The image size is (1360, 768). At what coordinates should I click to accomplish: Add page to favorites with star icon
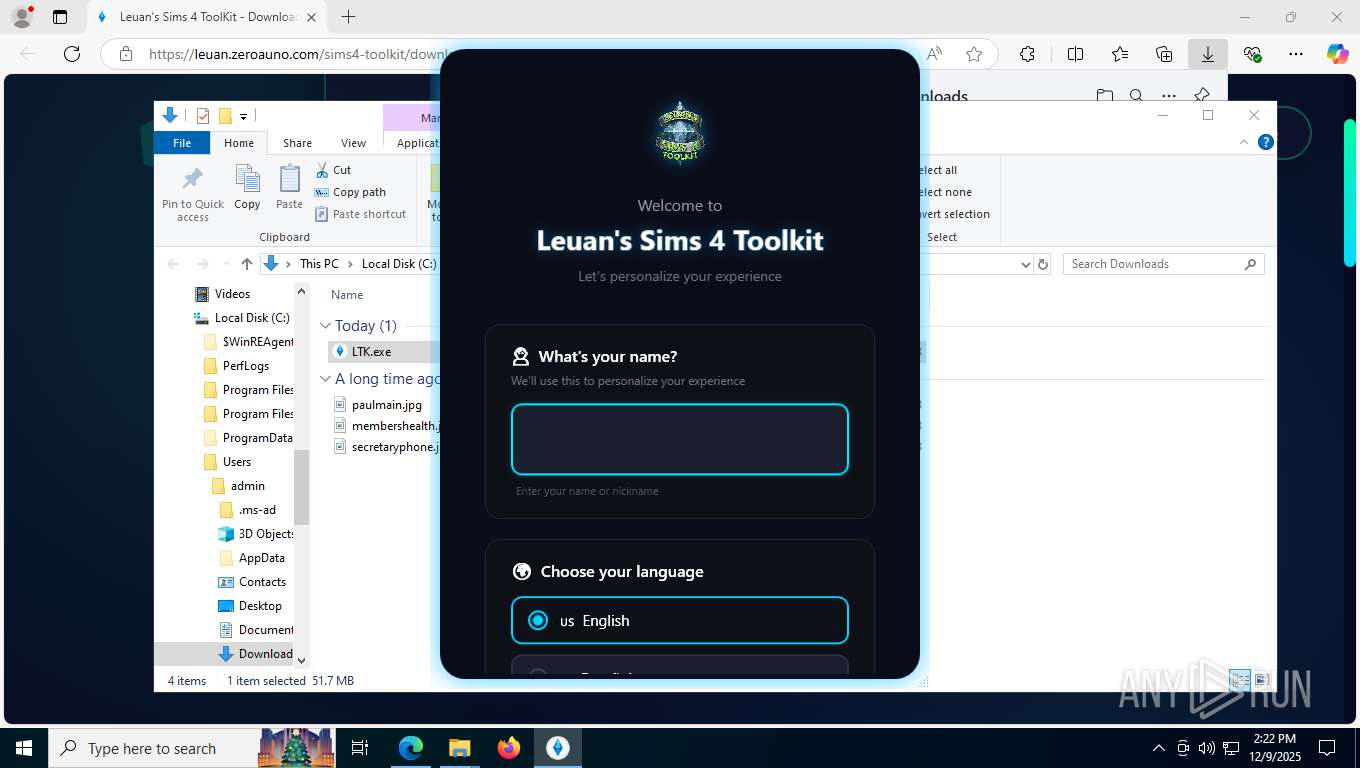(x=974, y=54)
